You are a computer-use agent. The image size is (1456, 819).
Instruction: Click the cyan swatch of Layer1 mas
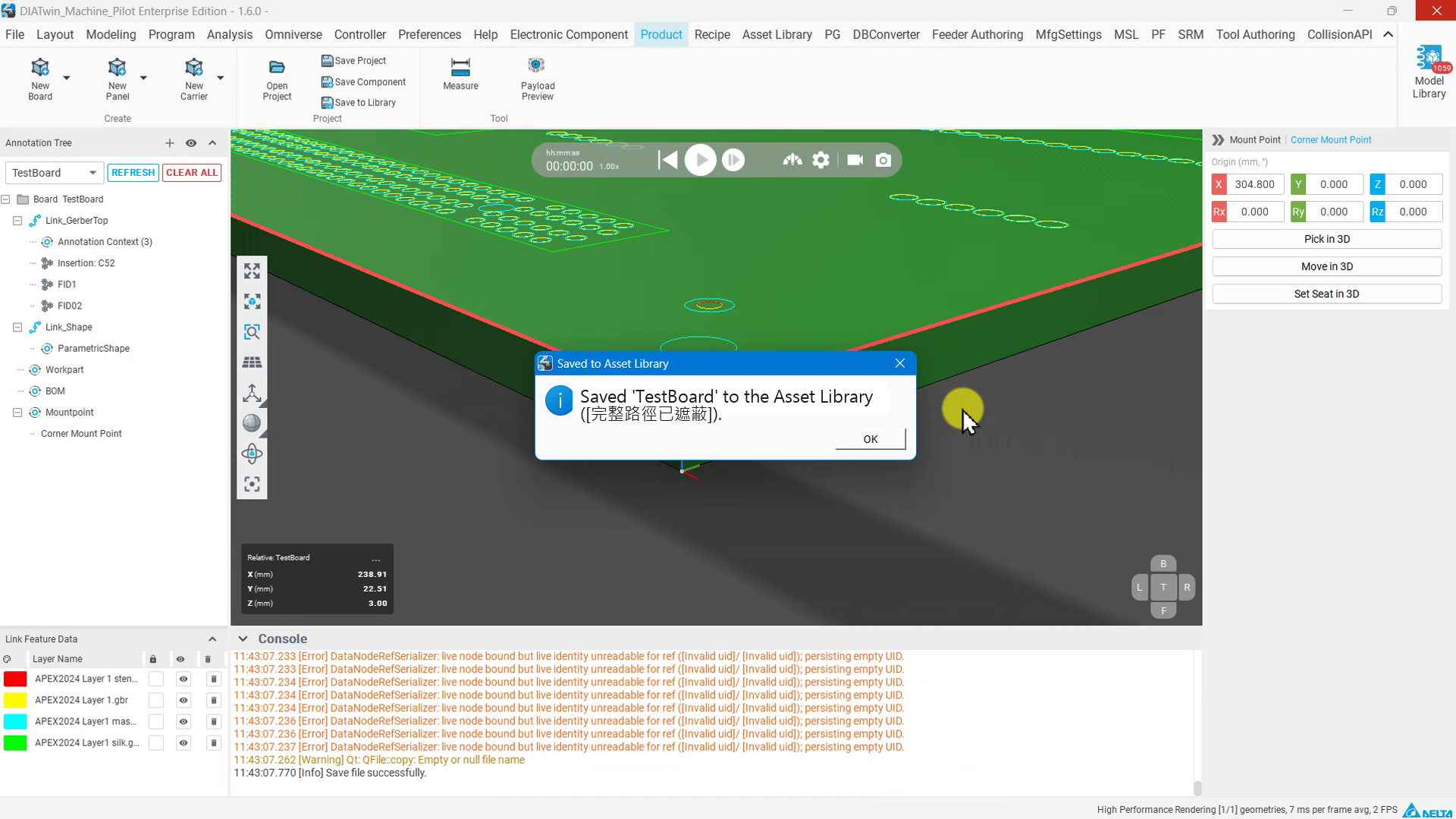tap(15, 721)
